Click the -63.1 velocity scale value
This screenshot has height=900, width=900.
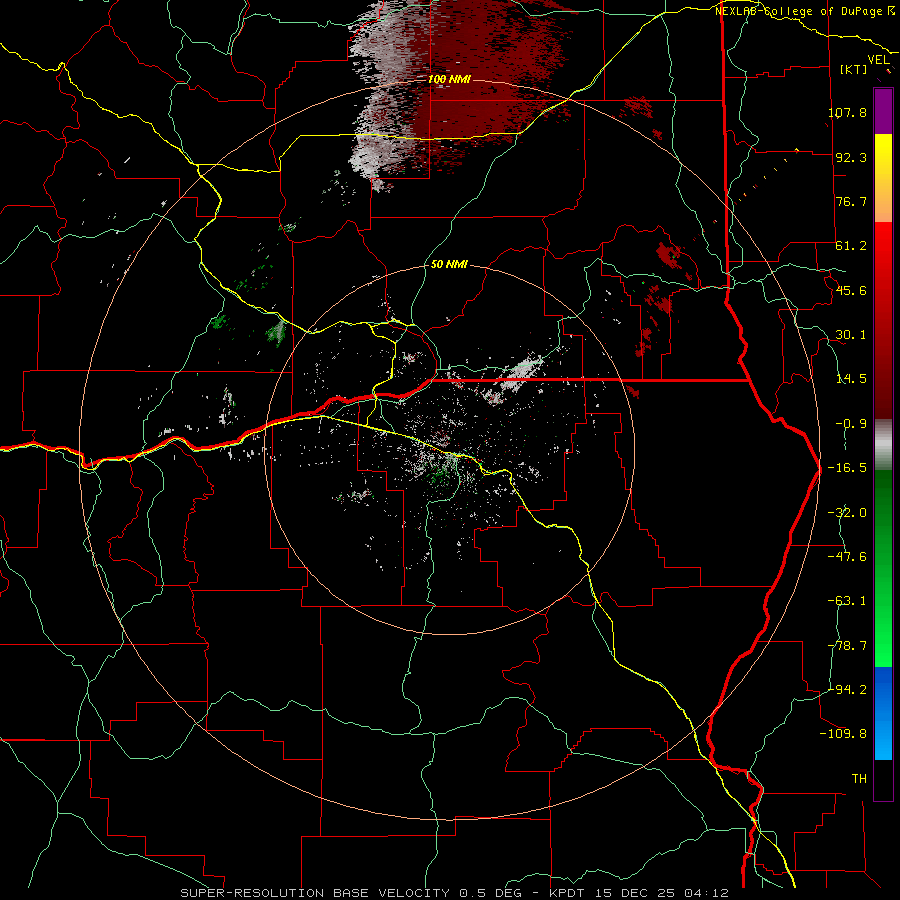tap(847, 601)
